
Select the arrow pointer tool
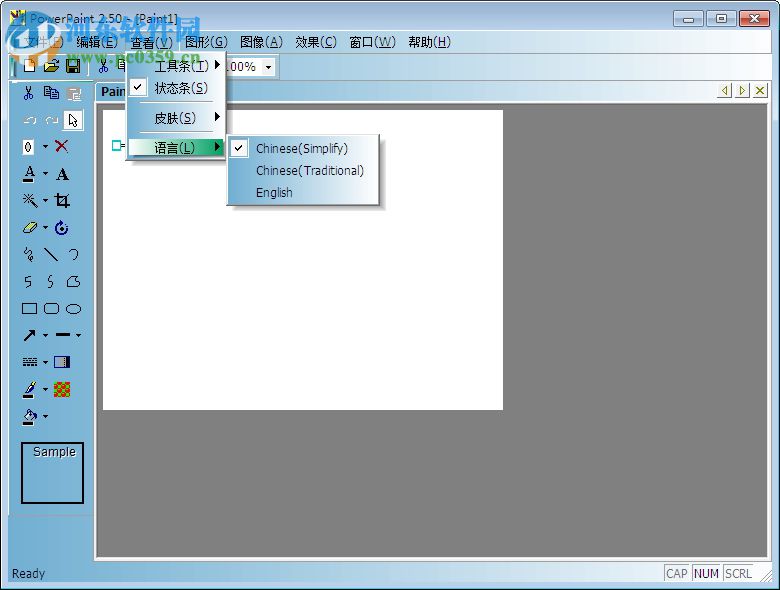(x=73, y=120)
